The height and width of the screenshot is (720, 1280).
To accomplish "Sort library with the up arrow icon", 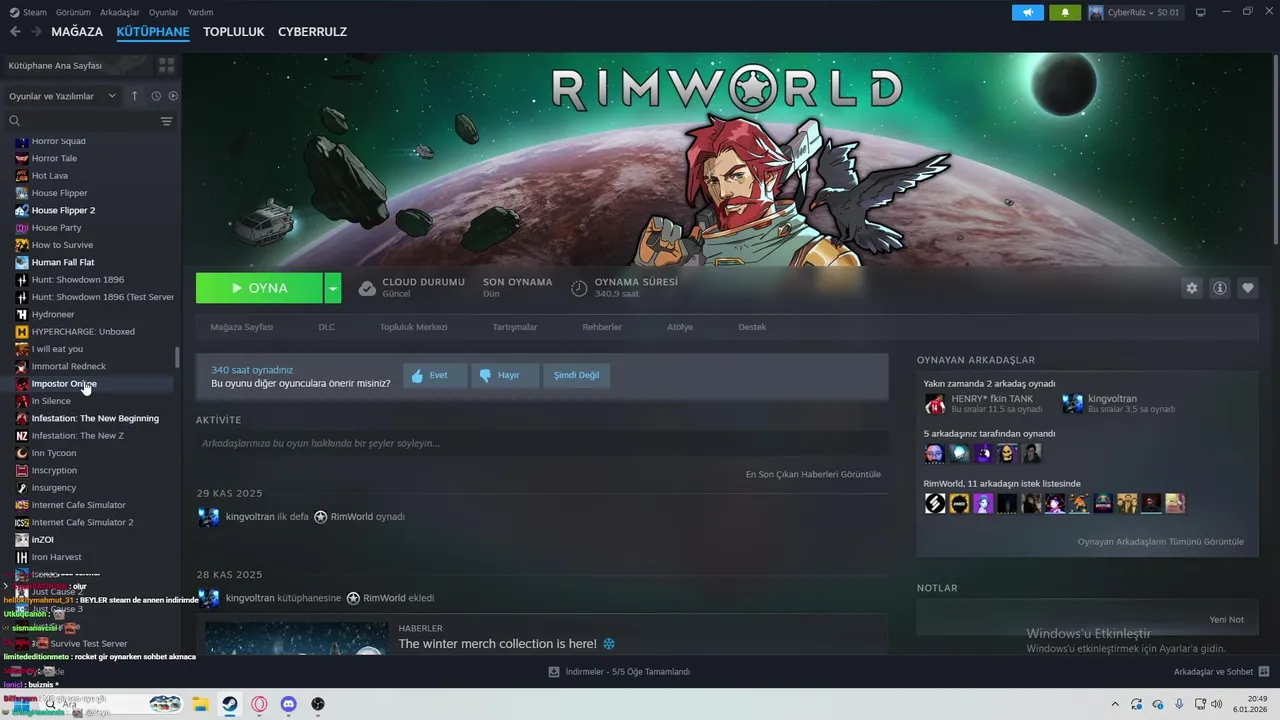I will [x=134, y=96].
